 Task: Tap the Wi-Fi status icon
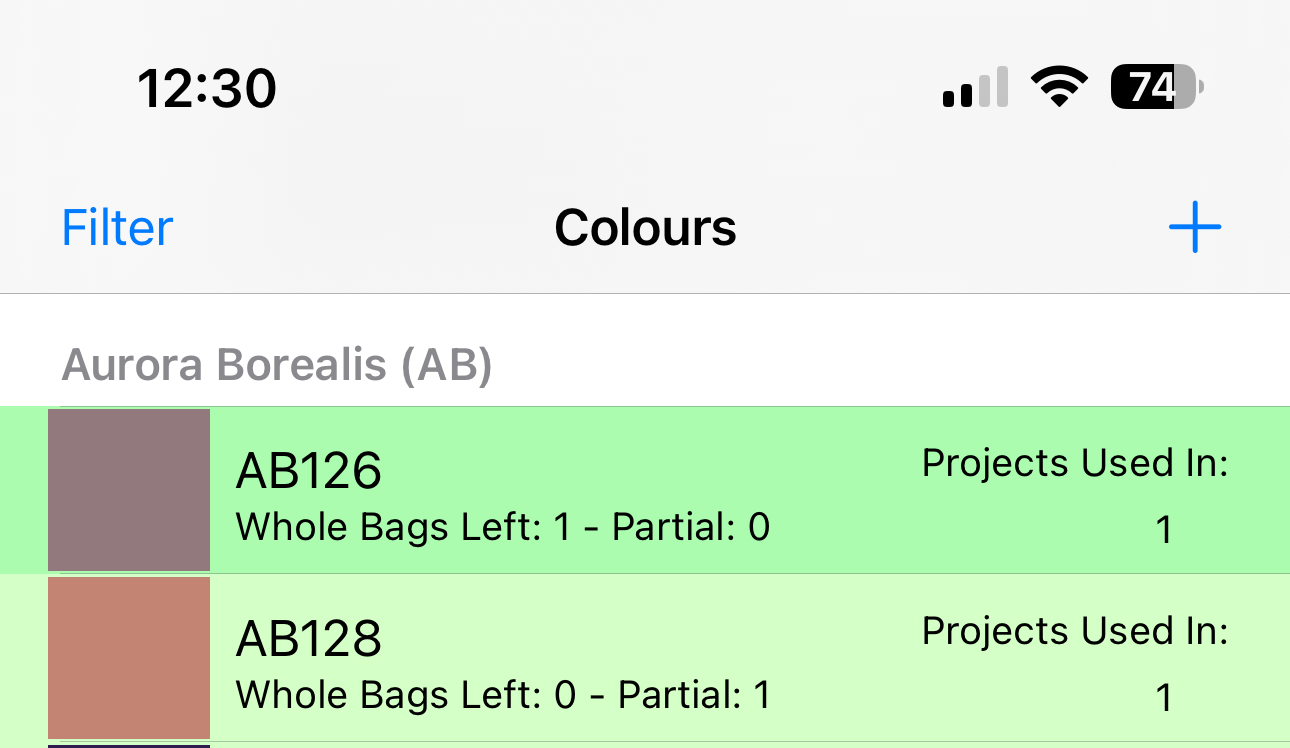1060,87
